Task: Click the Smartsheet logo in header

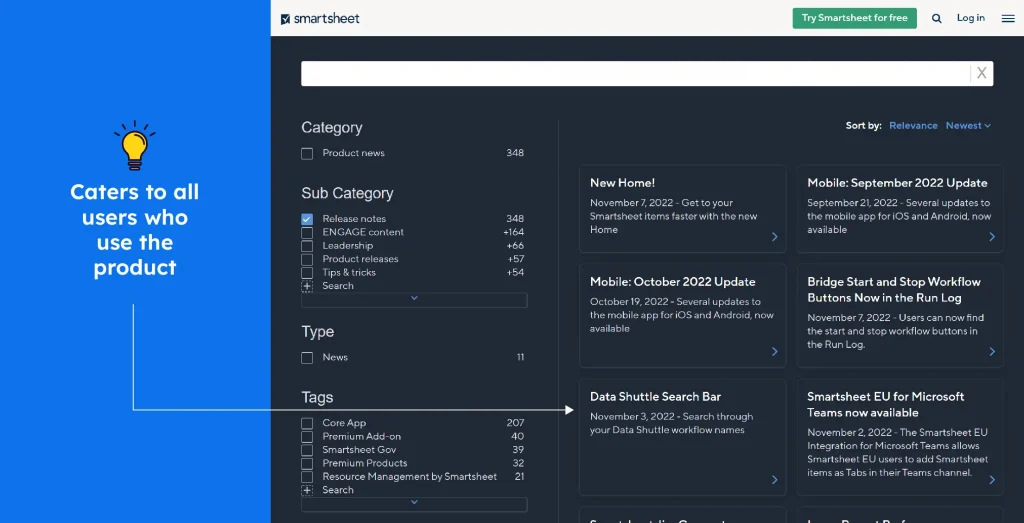Action: point(320,18)
